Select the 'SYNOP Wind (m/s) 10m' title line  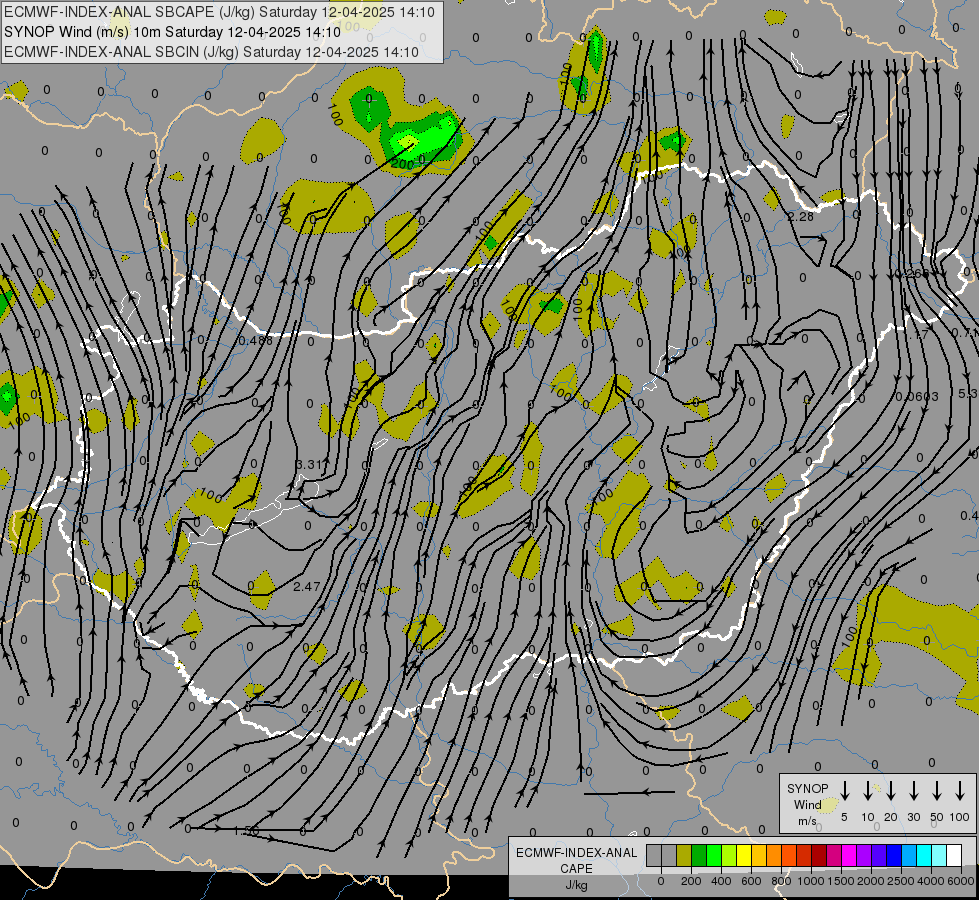click(x=172, y=32)
